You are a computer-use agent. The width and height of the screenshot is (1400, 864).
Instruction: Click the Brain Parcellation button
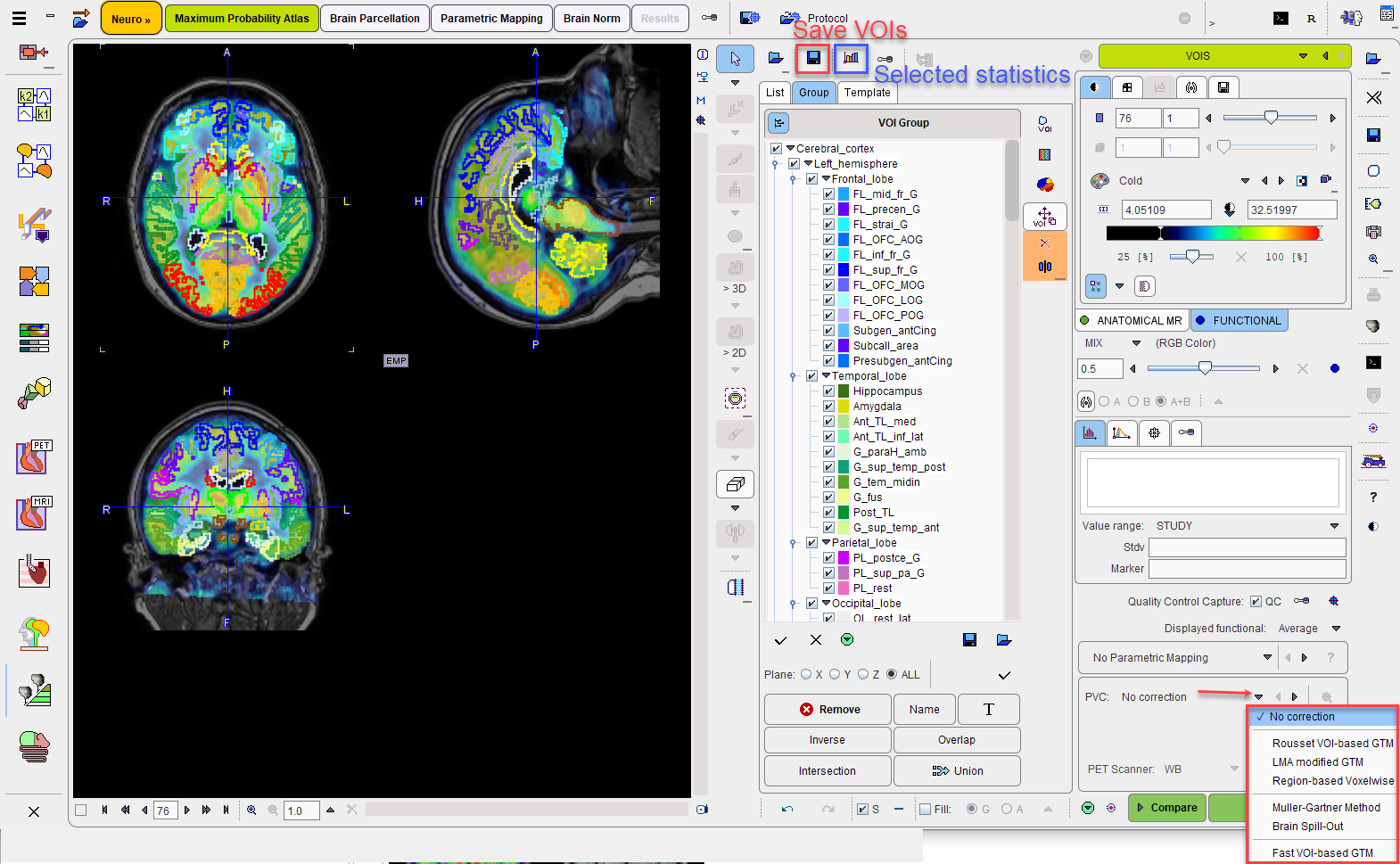[x=375, y=18]
